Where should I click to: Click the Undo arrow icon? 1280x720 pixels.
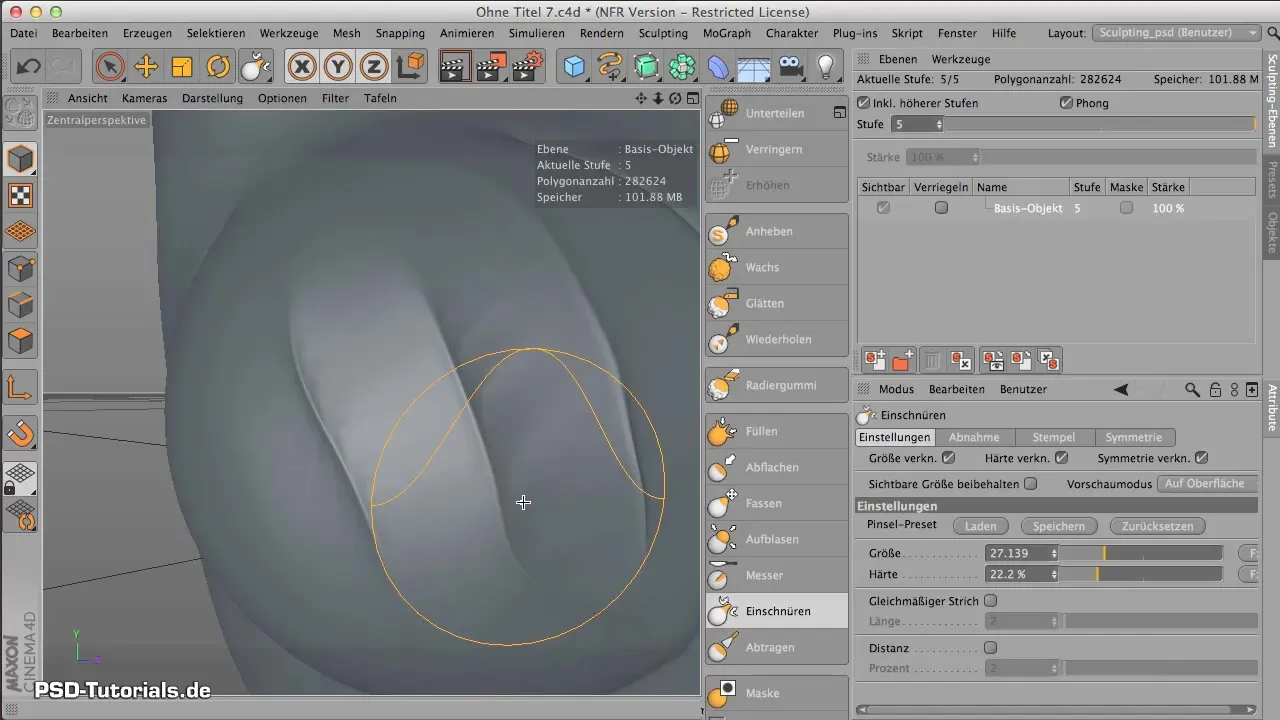click(28, 67)
